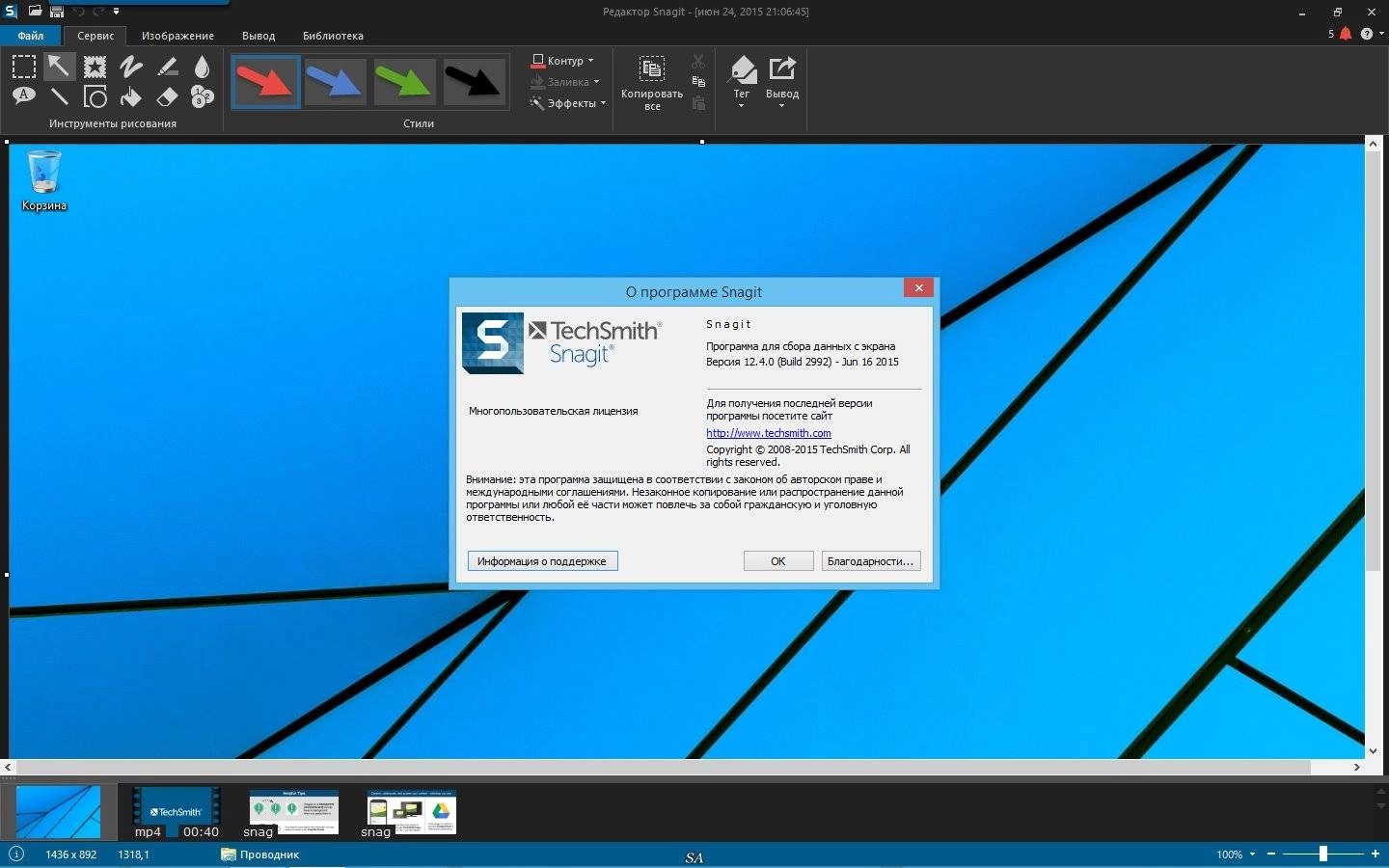Choose the black arrow style
Viewport: 1389px width, 868px height.
(x=473, y=81)
